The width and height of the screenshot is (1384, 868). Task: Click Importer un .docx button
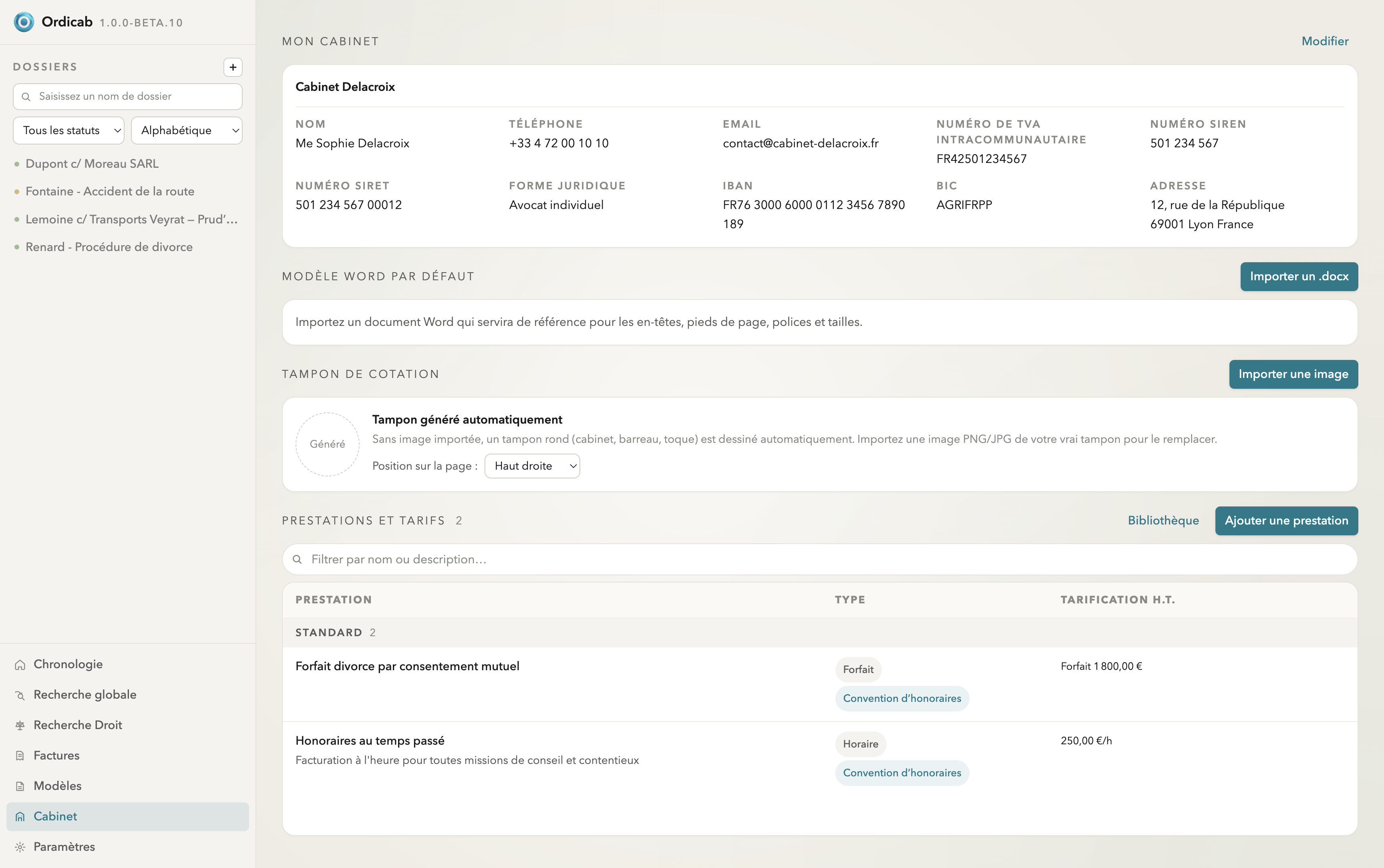tap(1299, 277)
